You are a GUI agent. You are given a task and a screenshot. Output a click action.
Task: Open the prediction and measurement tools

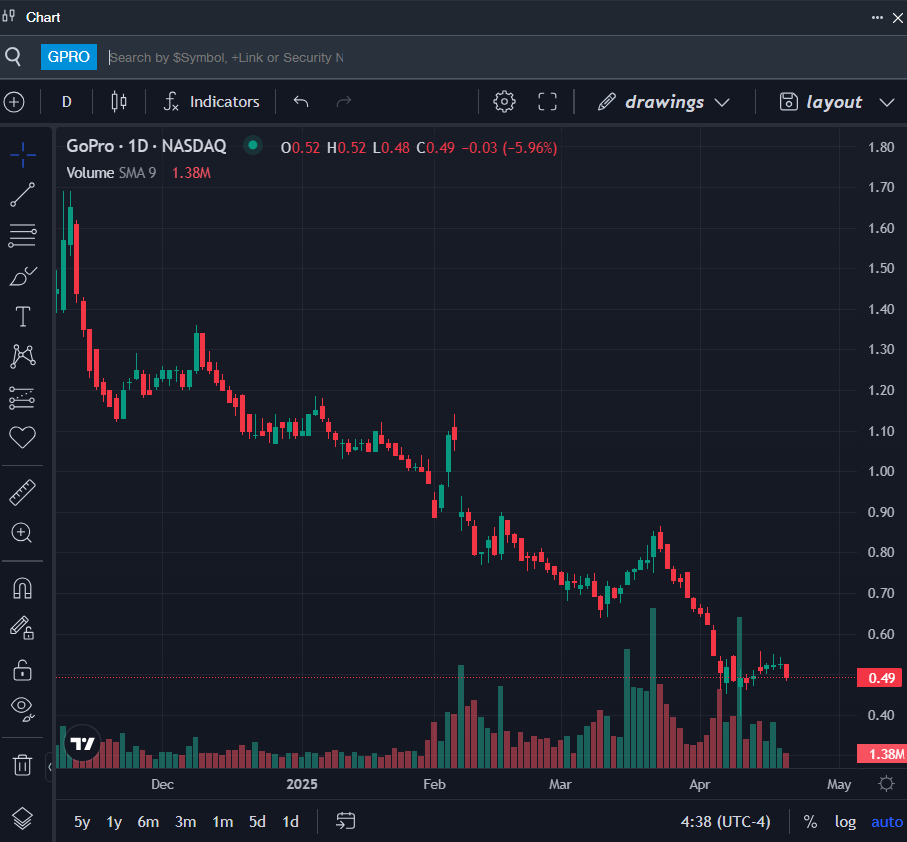click(x=23, y=397)
